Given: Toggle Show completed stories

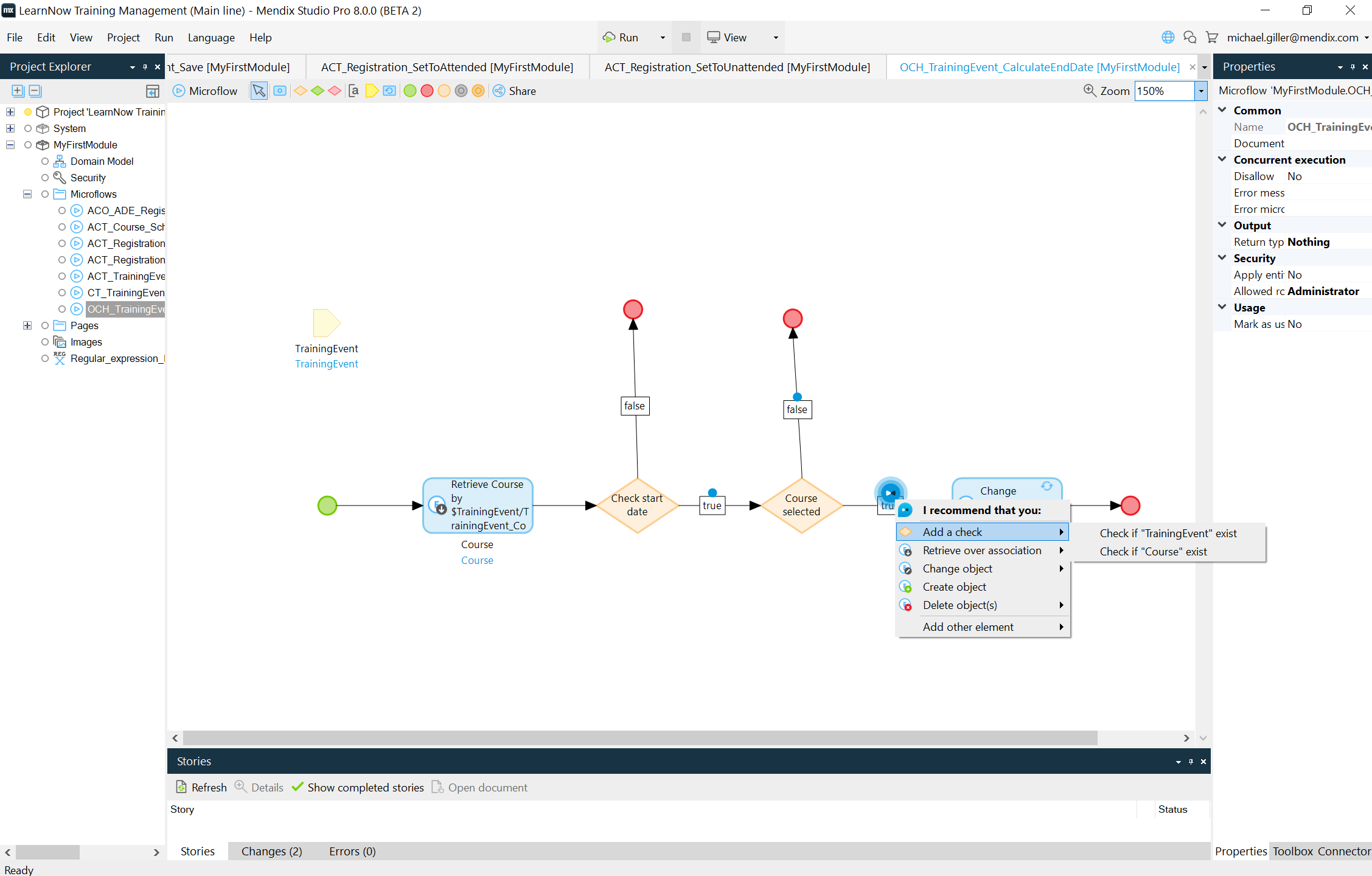Looking at the screenshot, I should 358,787.
